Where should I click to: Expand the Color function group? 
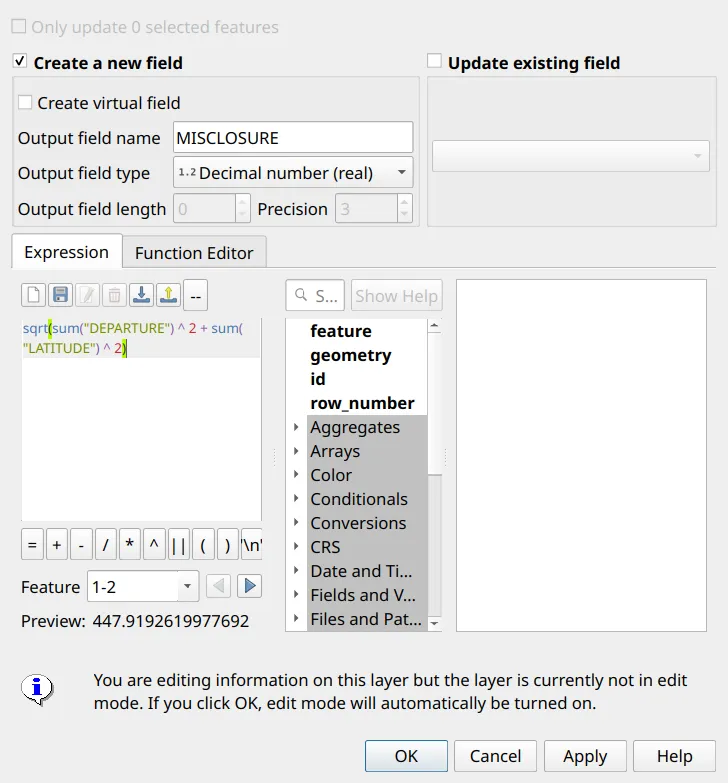pos(296,474)
